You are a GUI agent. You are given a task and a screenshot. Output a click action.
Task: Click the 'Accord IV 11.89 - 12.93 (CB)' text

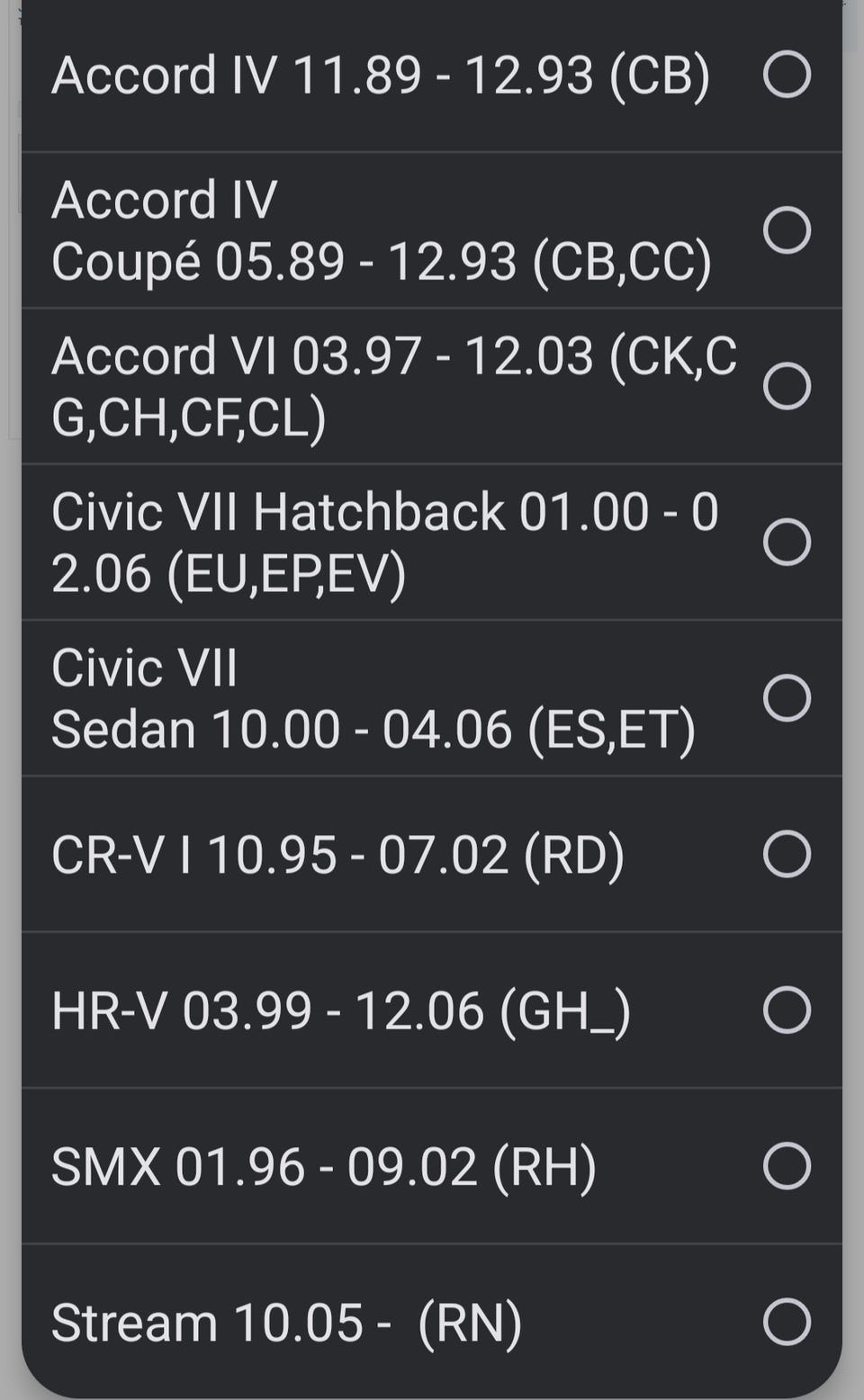[x=380, y=75]
